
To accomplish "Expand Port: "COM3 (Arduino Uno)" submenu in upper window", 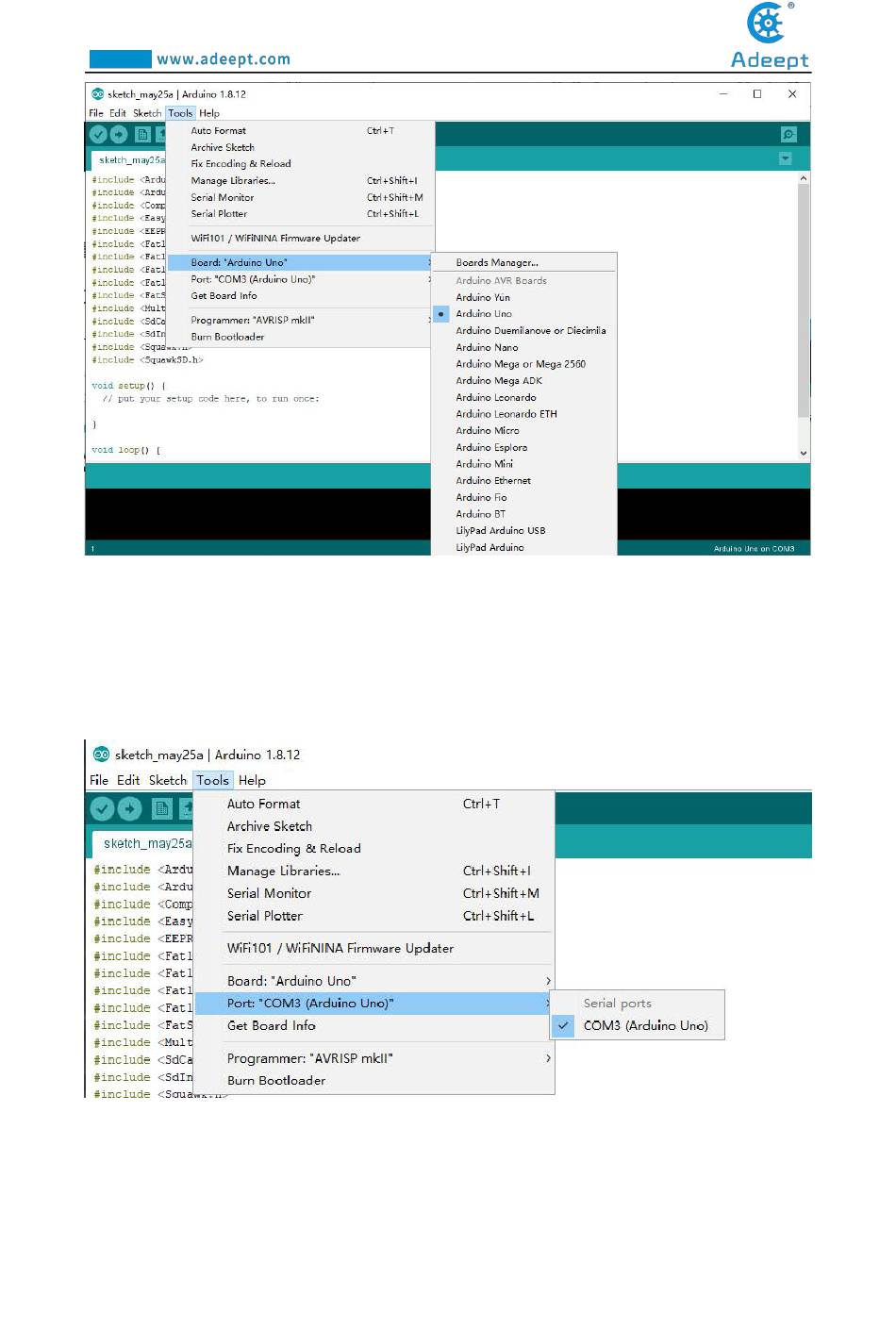I will (x=300, y=279).
